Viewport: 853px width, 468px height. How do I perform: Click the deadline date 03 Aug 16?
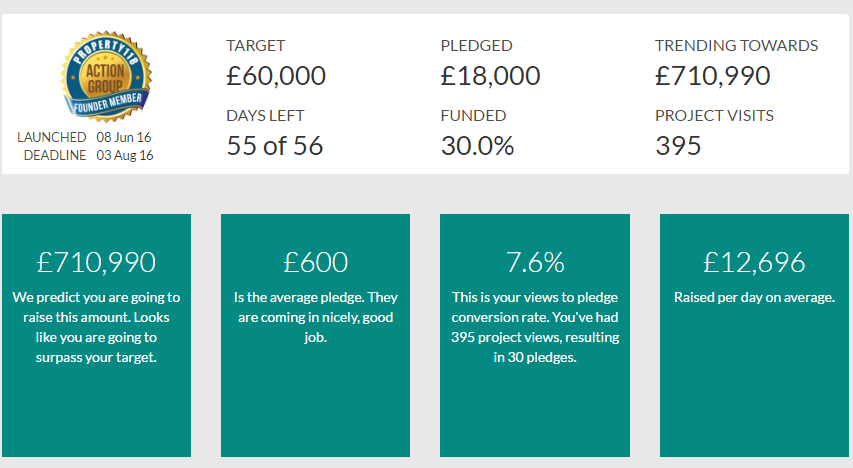[x=125, y=155]
